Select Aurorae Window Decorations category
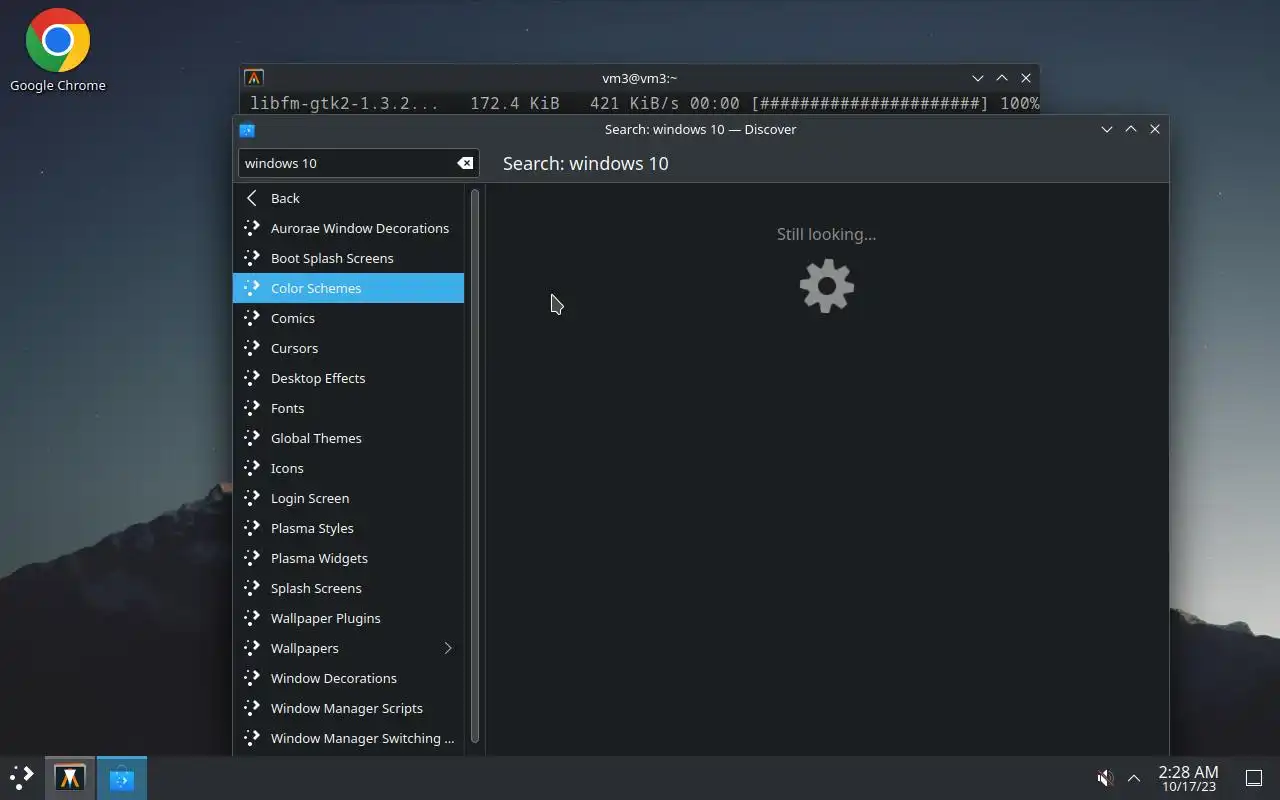This screenshot has width=1280, height=800. 348,228
